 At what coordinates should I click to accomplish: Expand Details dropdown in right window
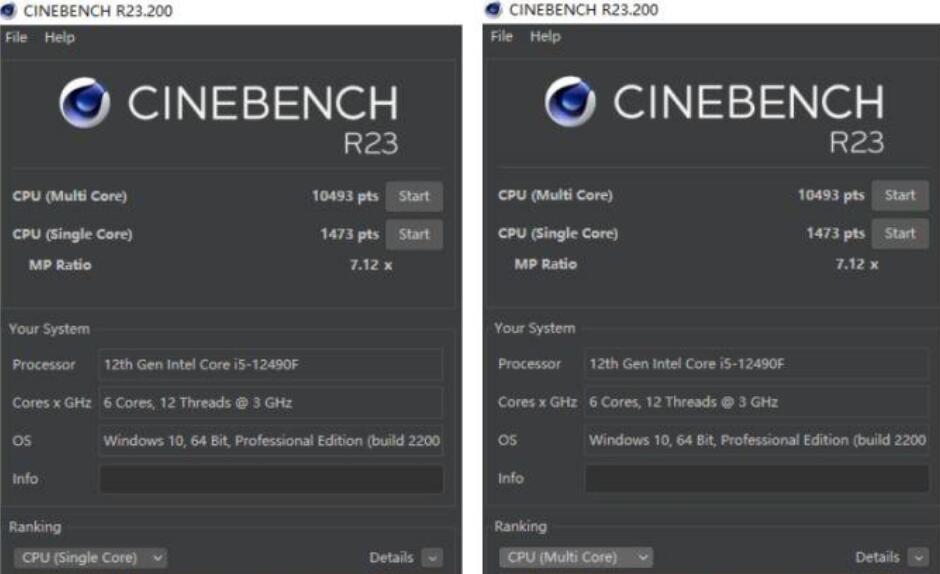click(x=918, y=557)
